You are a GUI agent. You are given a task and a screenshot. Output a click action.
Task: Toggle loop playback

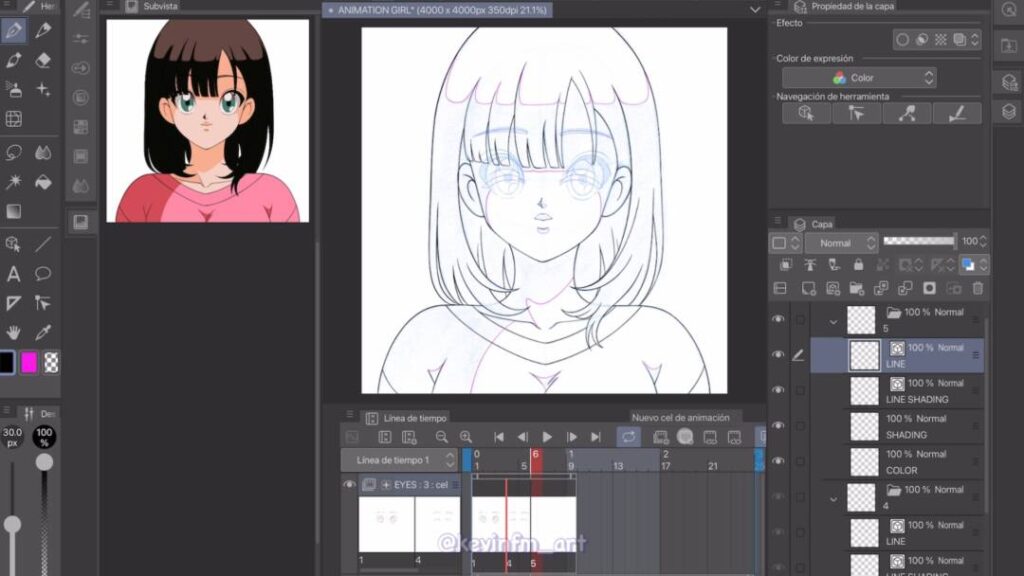pos(628,437)
